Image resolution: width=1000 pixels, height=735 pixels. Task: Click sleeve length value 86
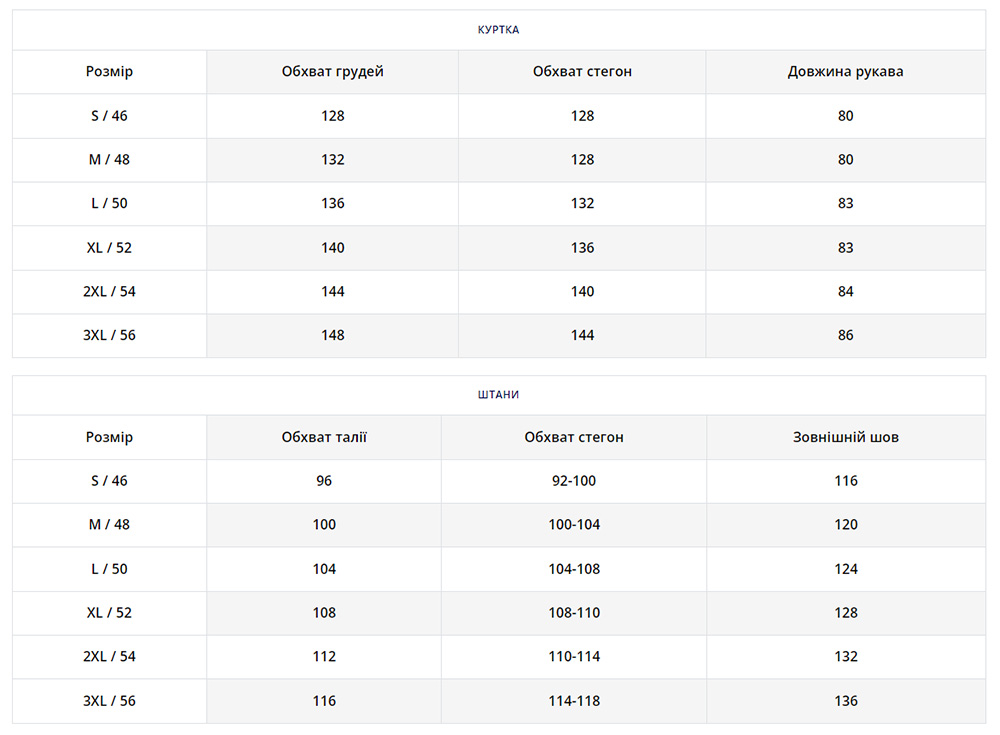point(845,335)
